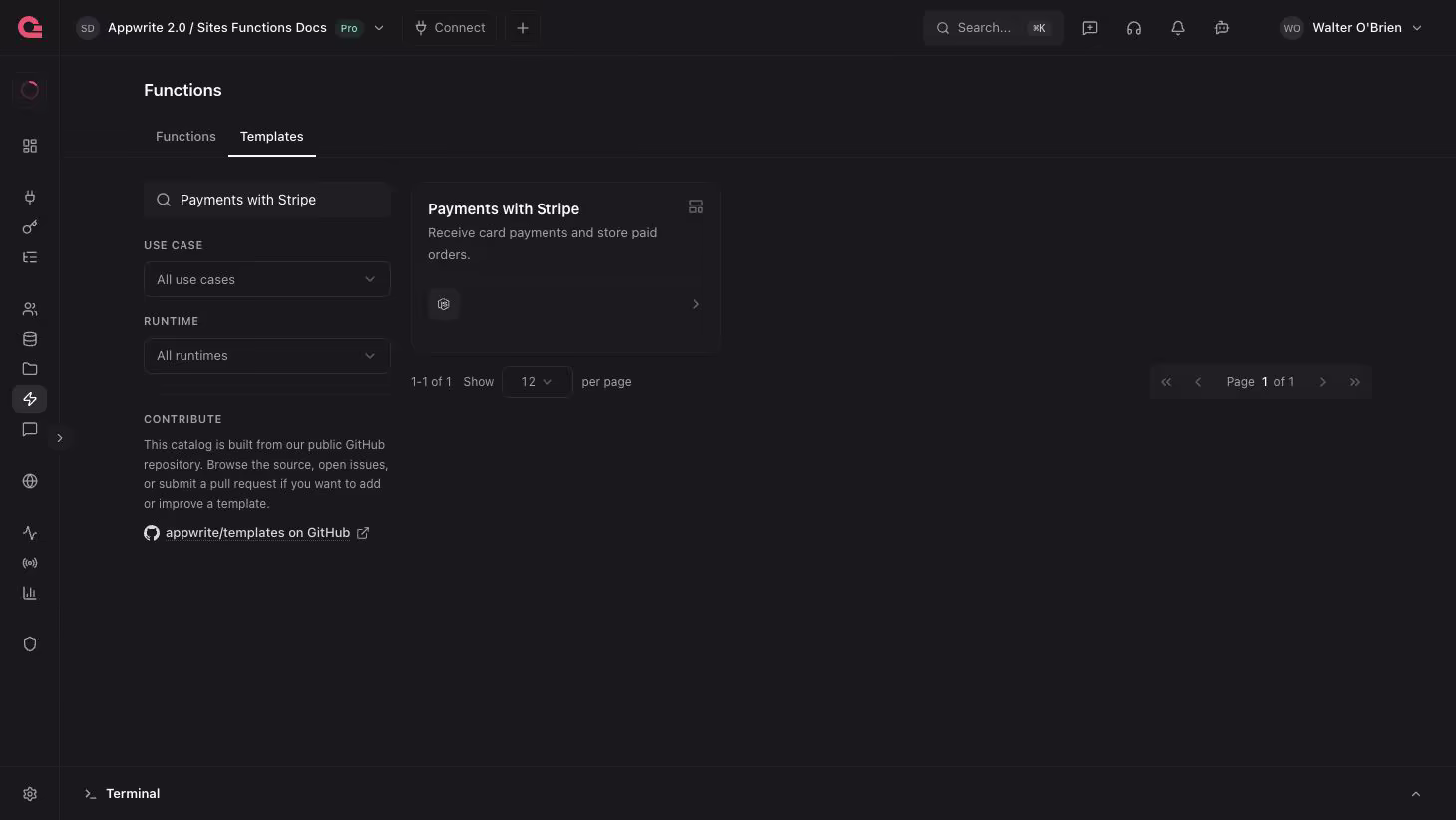Image resolution: width=1456 pixels, height=820 pixels.
Task: Open the Databases cylinder icon
Action: point(30,339)
